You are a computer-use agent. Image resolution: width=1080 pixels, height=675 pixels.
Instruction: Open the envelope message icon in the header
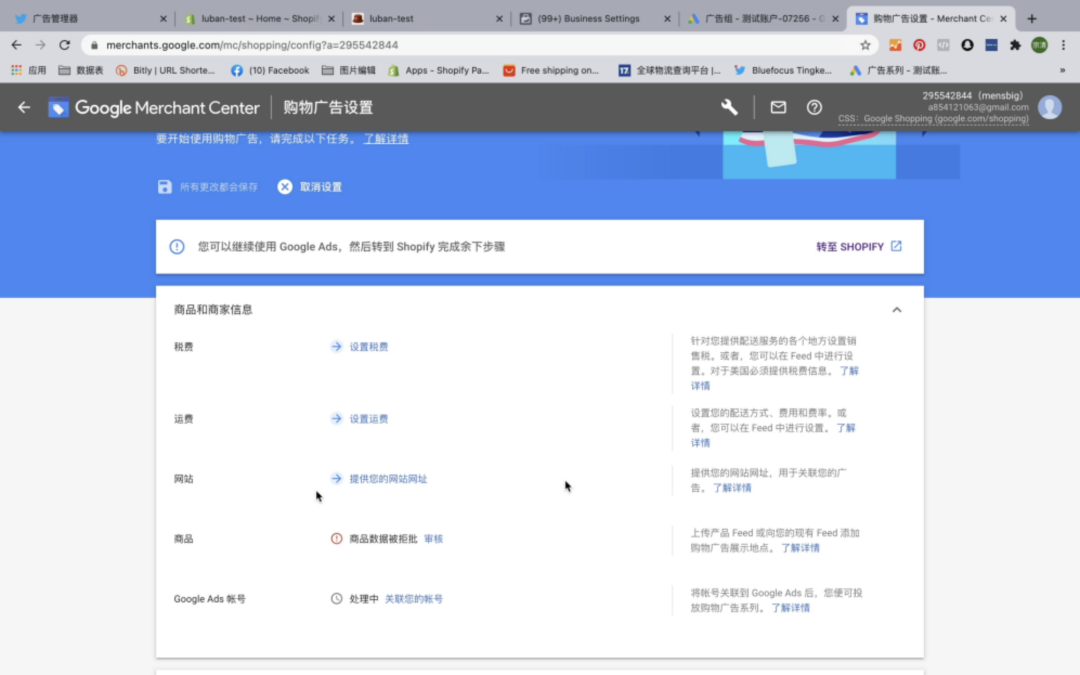tap(778, 107)
